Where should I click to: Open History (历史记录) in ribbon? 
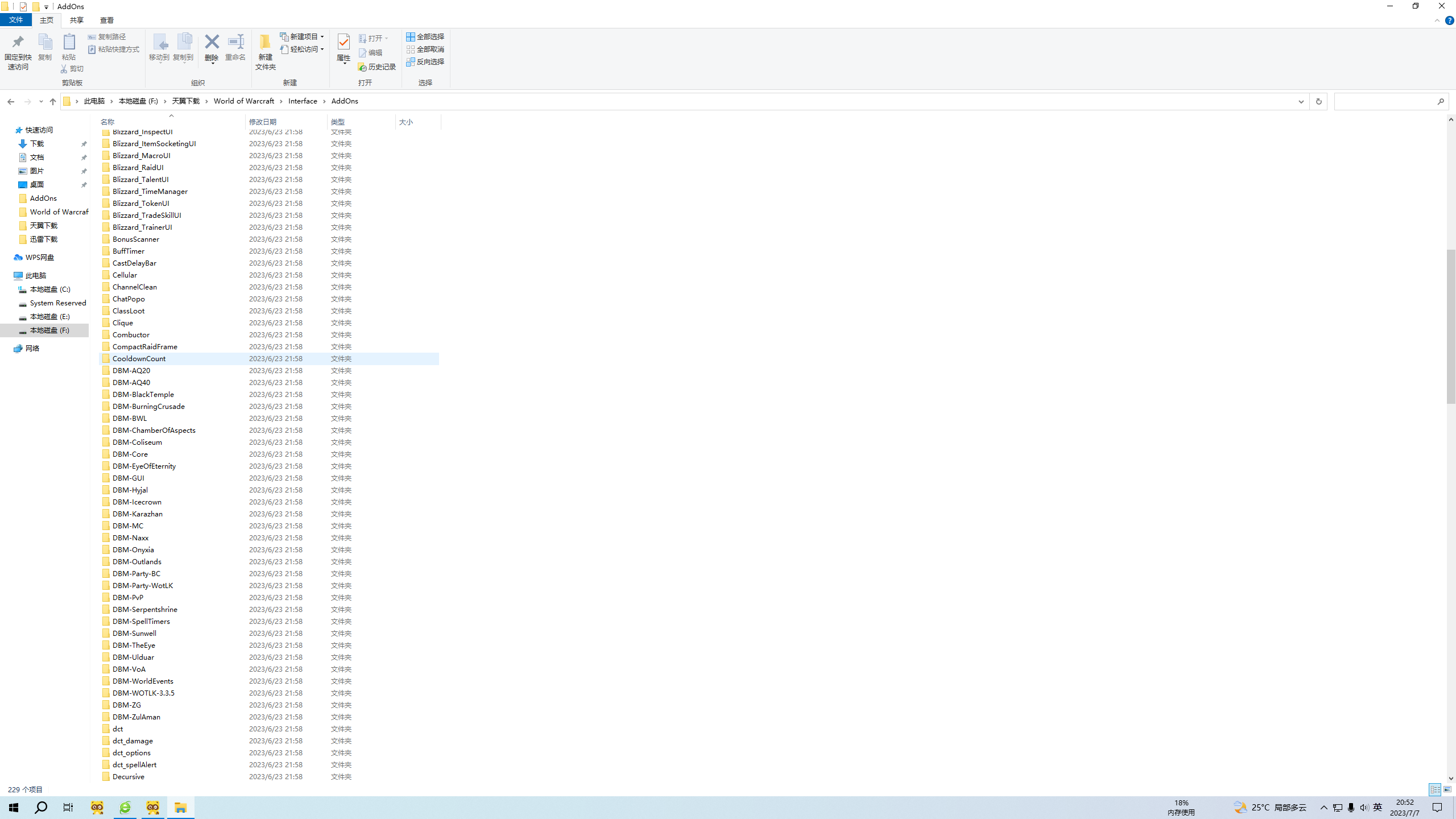[x=377, y=67]
